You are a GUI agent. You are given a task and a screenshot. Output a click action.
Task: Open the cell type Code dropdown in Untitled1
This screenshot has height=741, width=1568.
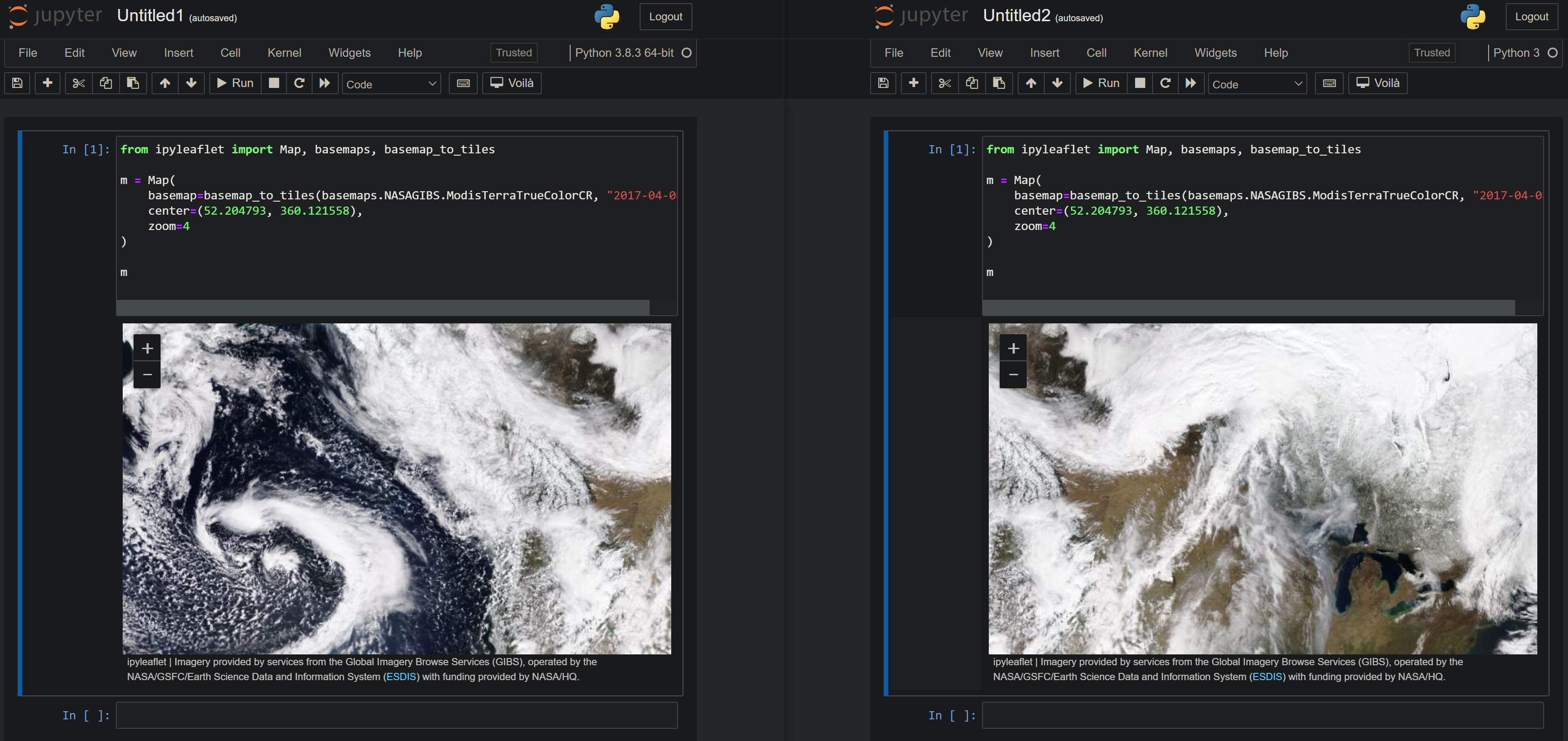click(391, 84)
